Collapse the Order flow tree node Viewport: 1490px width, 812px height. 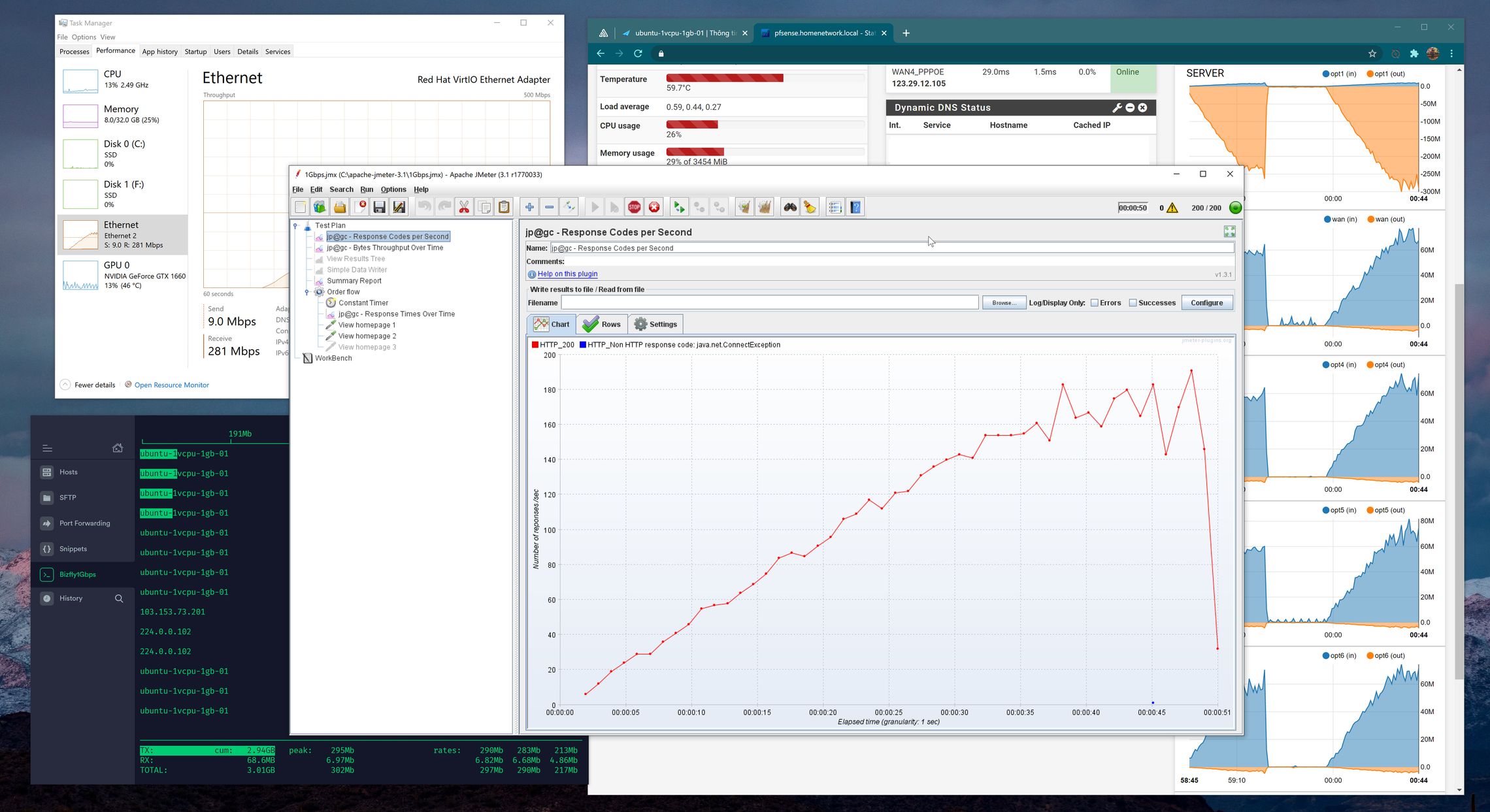click(307, 292)
